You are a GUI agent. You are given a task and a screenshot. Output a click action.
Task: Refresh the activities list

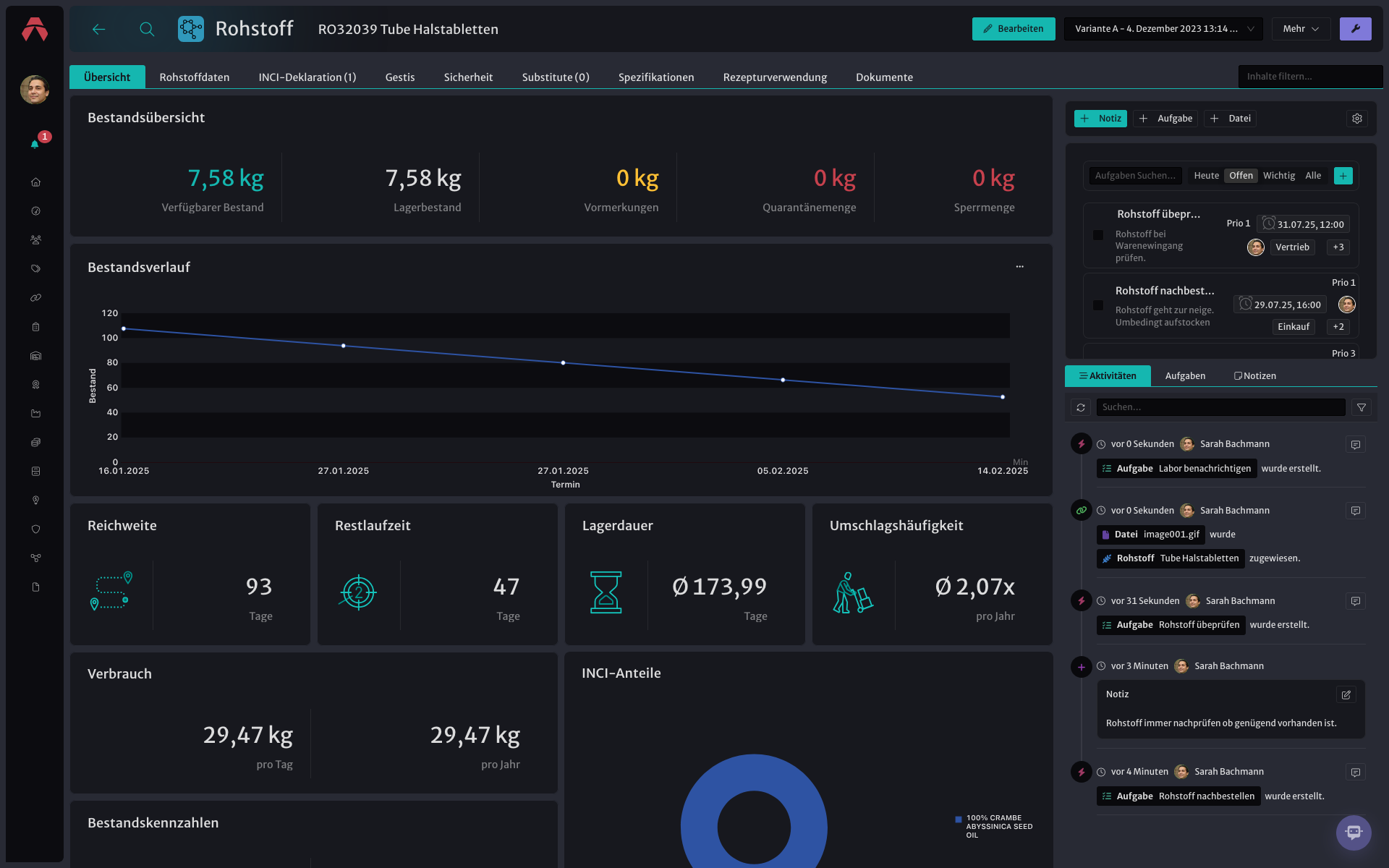click(1081, 407)
